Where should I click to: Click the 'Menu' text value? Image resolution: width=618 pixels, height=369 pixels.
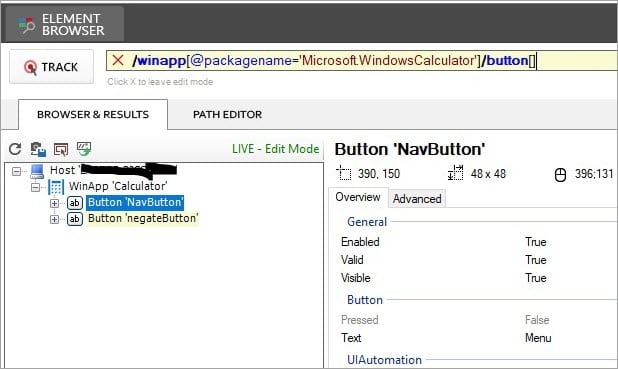[x=538, y=338]
